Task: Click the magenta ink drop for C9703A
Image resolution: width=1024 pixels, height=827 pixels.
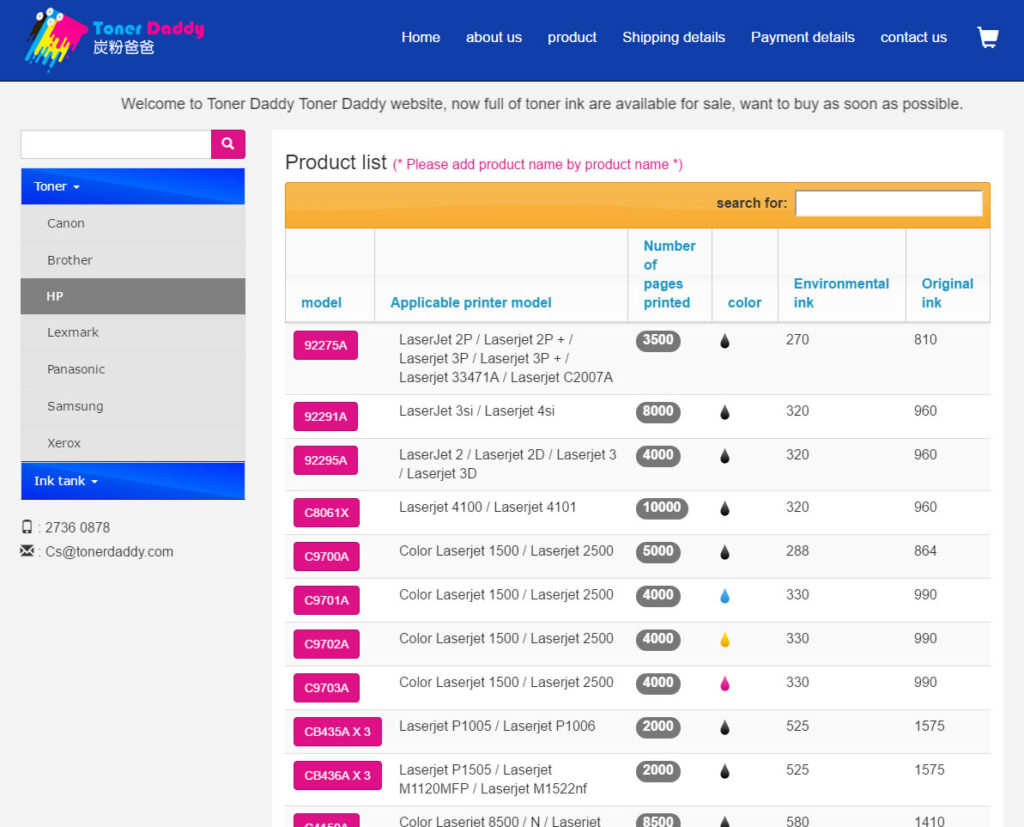Action: pos(725,684)
